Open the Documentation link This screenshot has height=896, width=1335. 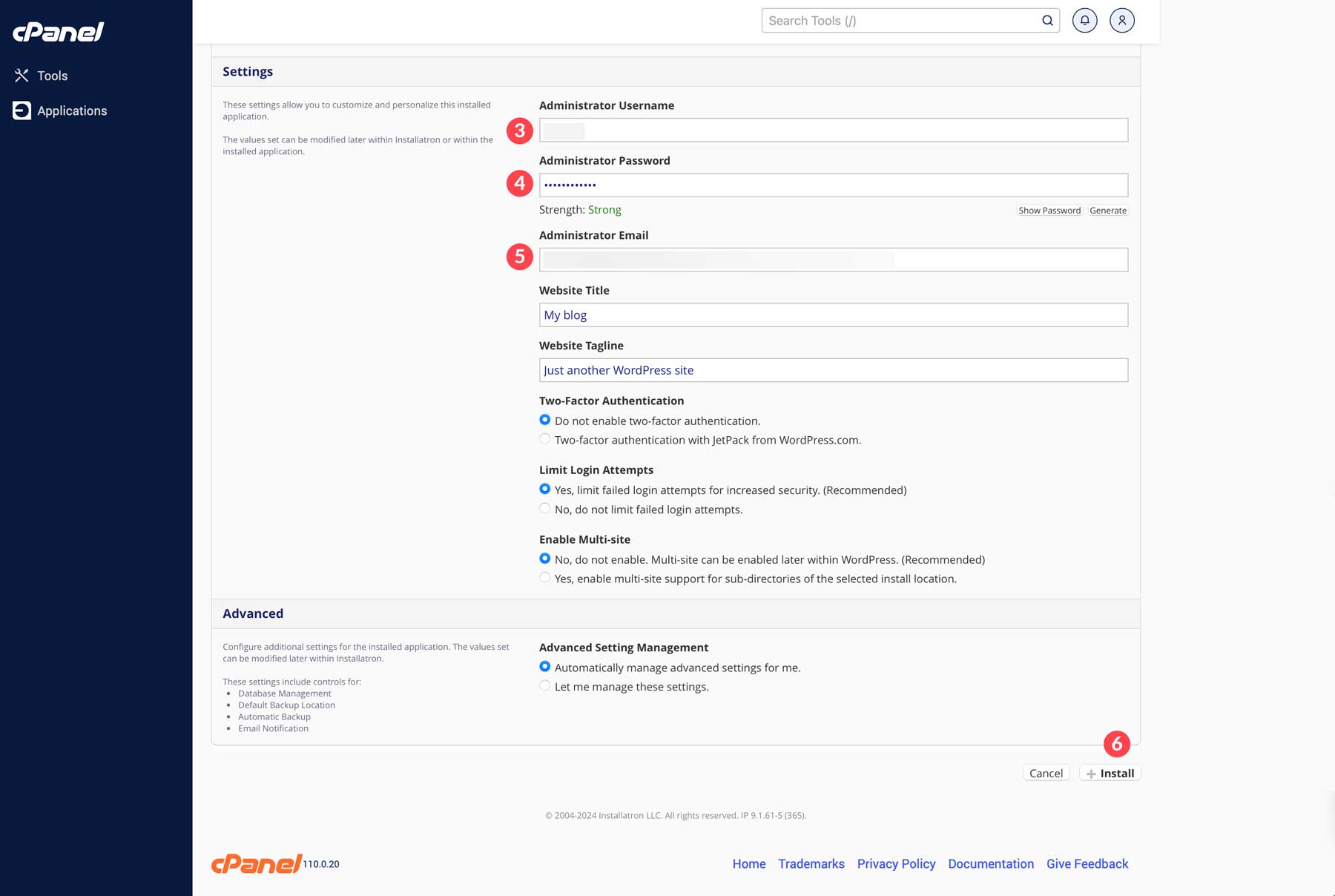coord(991,863)
